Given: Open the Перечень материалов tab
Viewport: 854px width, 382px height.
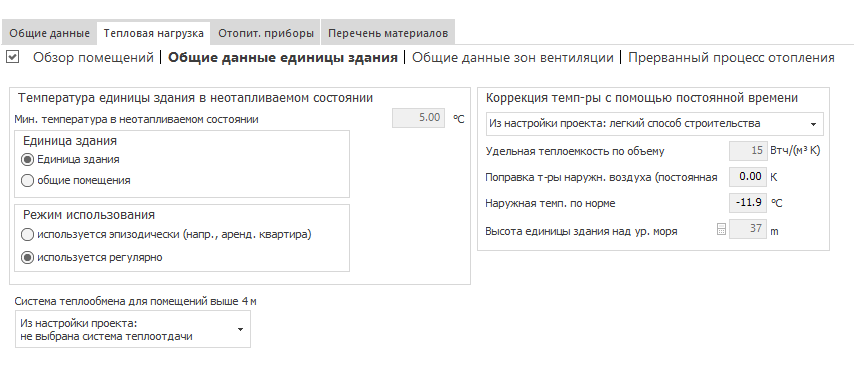Looking at the screenshot, I should pyautogui.click(x=388, y=33).
